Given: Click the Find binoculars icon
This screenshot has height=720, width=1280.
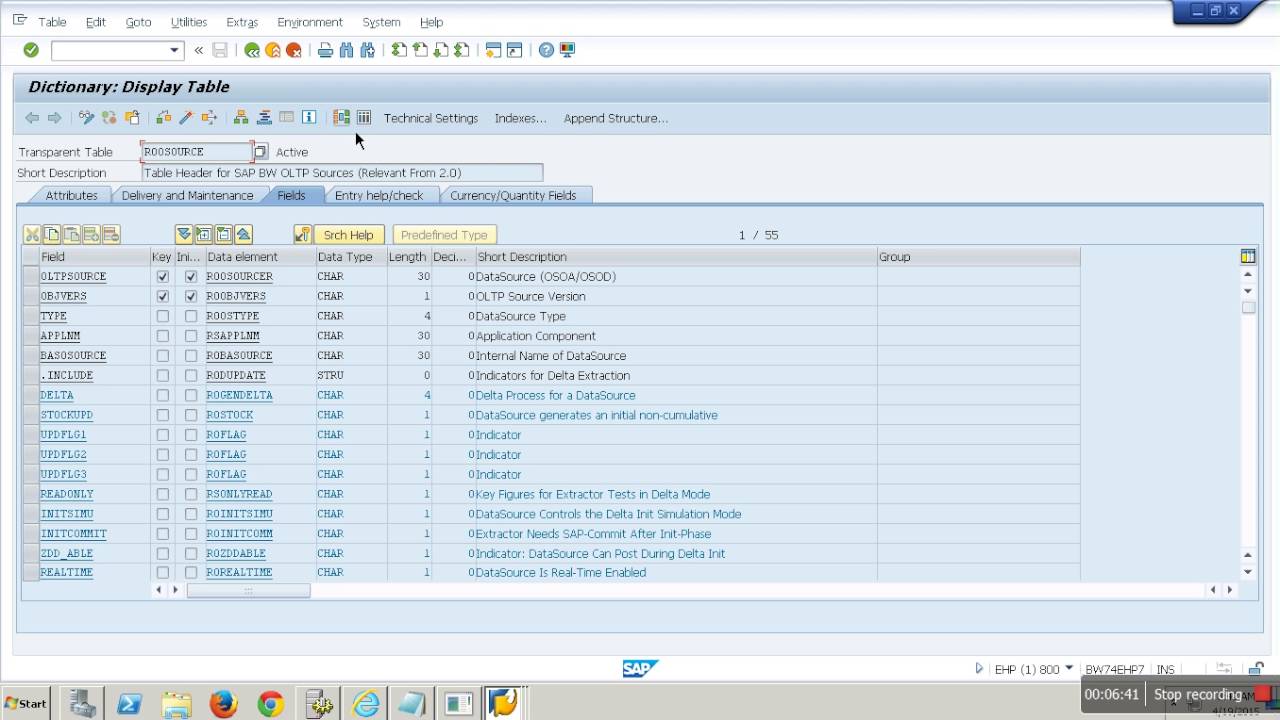Looking at the screenshot, I should (x=347, y=50).
